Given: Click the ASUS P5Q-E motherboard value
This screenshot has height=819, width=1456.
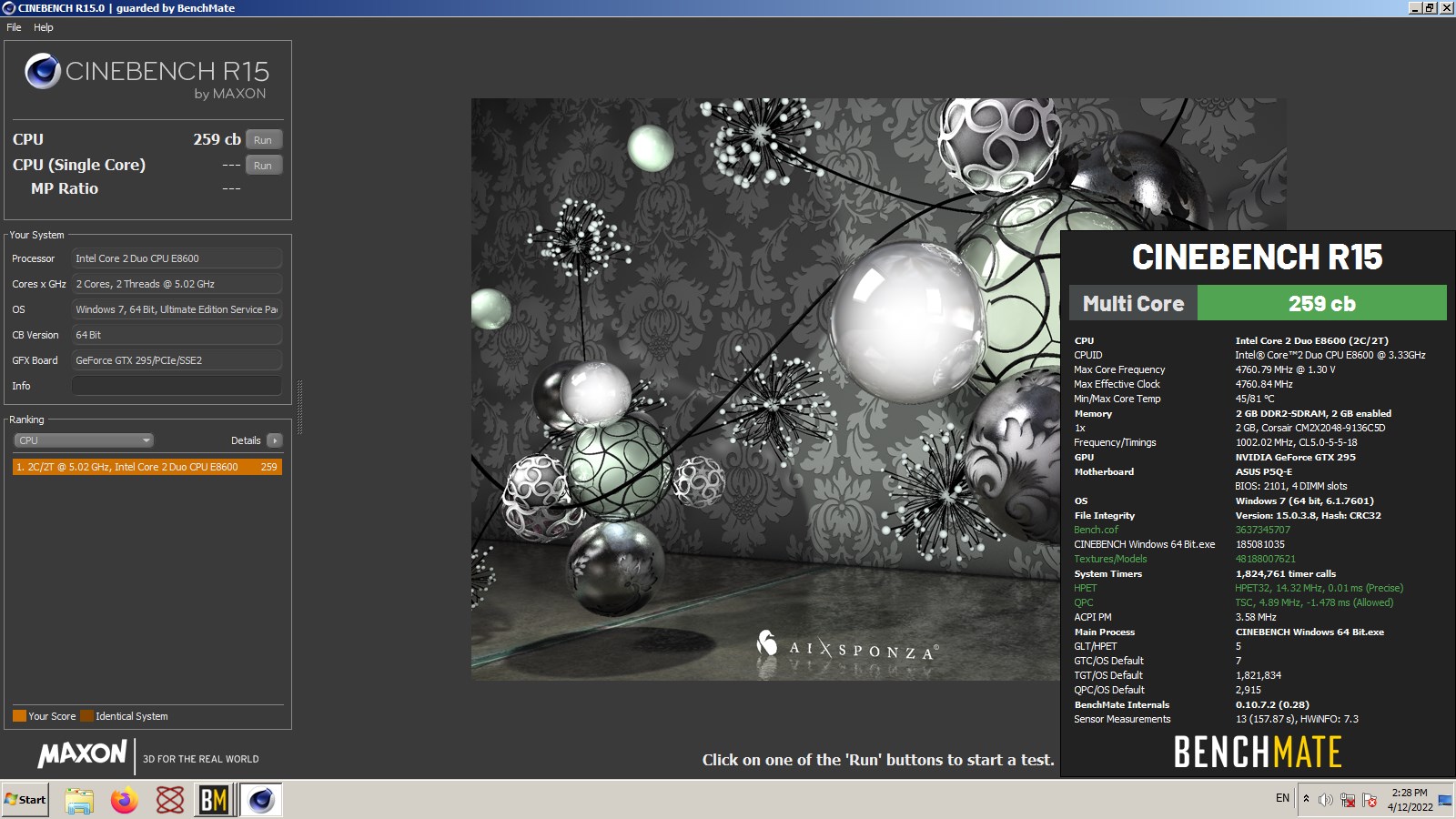Looking at the screenshot, I should [x=1263, y=471].
